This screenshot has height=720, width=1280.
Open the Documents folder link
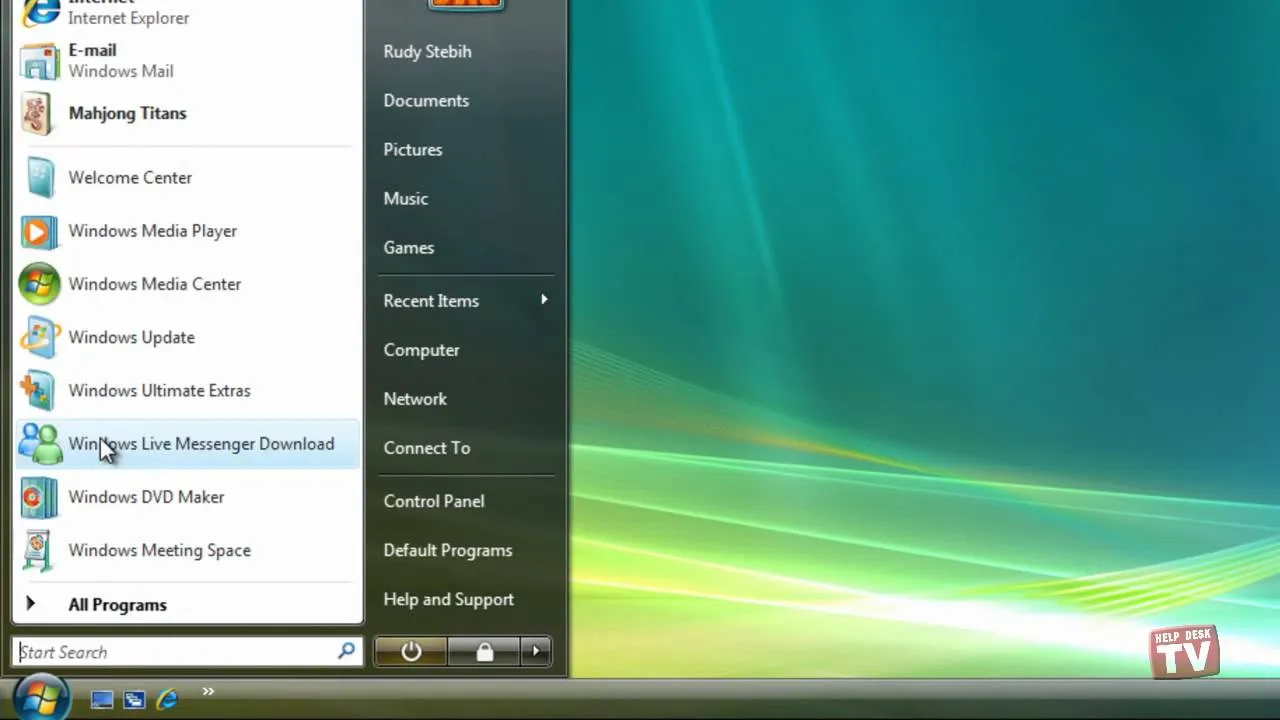(x=426, y=101)
